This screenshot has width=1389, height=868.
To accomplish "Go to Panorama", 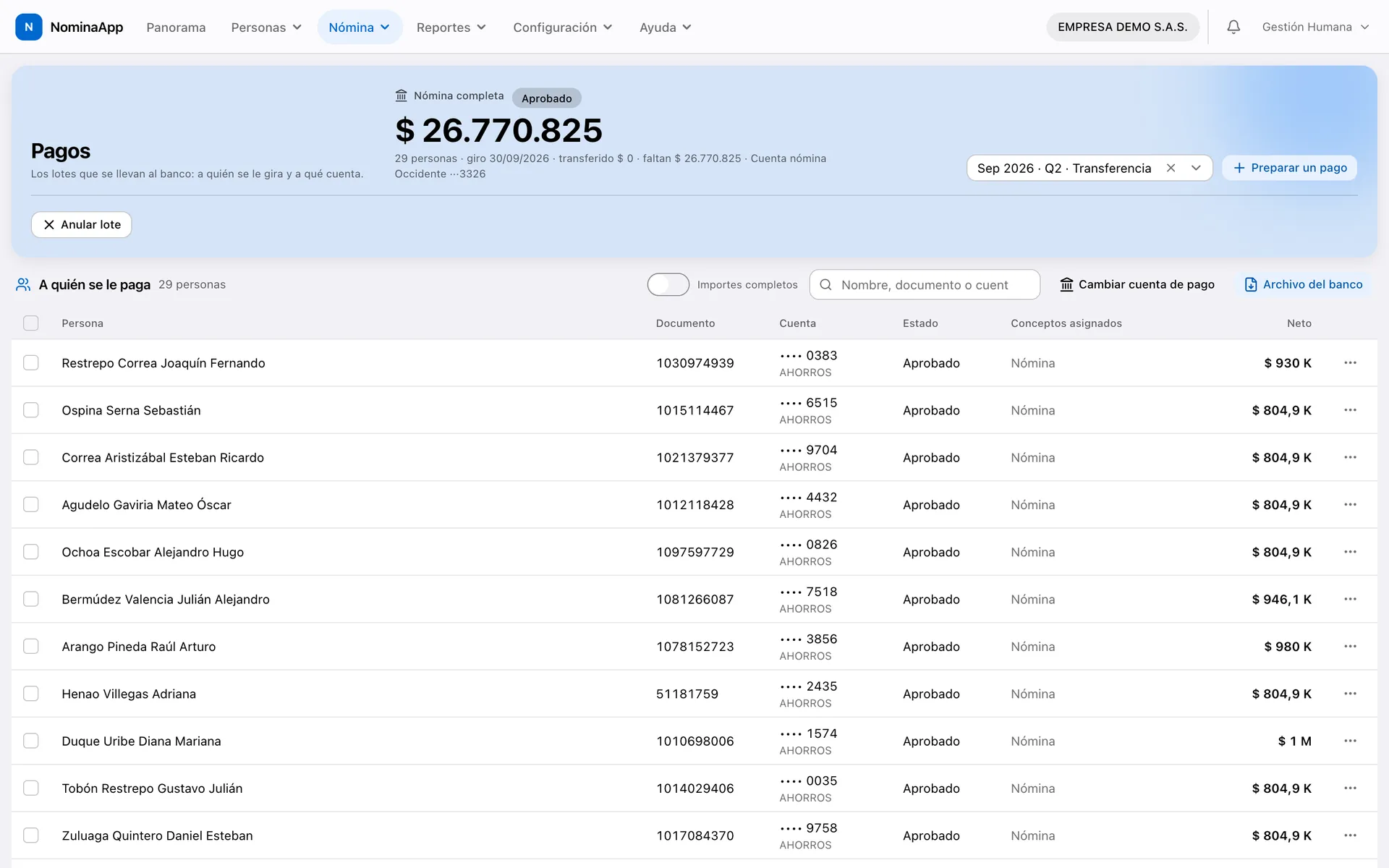I will (176, 27).
